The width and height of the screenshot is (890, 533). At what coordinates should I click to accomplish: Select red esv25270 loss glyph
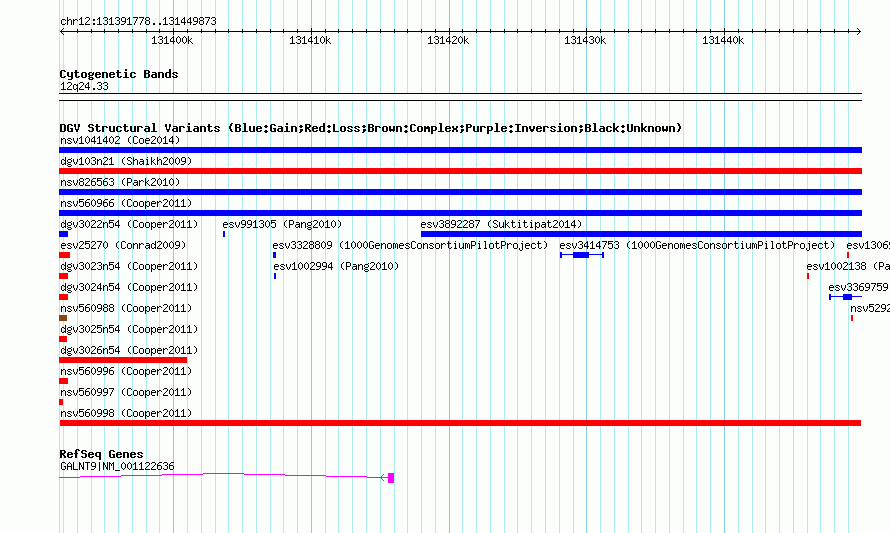pyautogui.click(x=65, y=255)
